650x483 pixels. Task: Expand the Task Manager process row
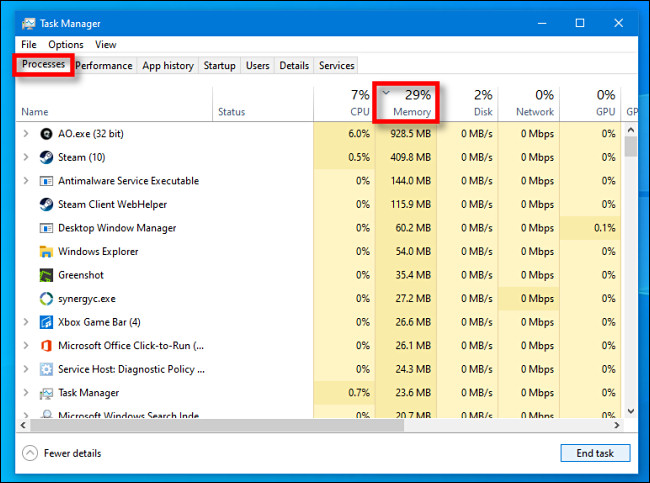click(26, 393)
